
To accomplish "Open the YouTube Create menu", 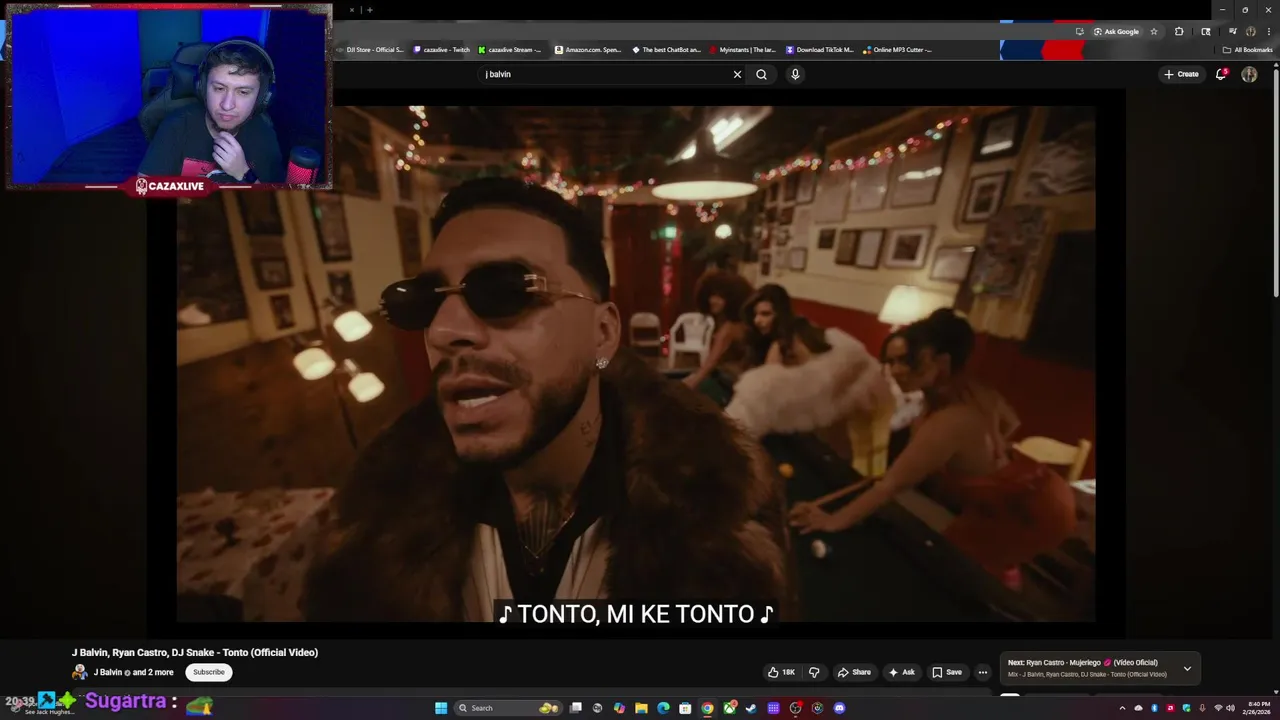I will click(1181, 74).
